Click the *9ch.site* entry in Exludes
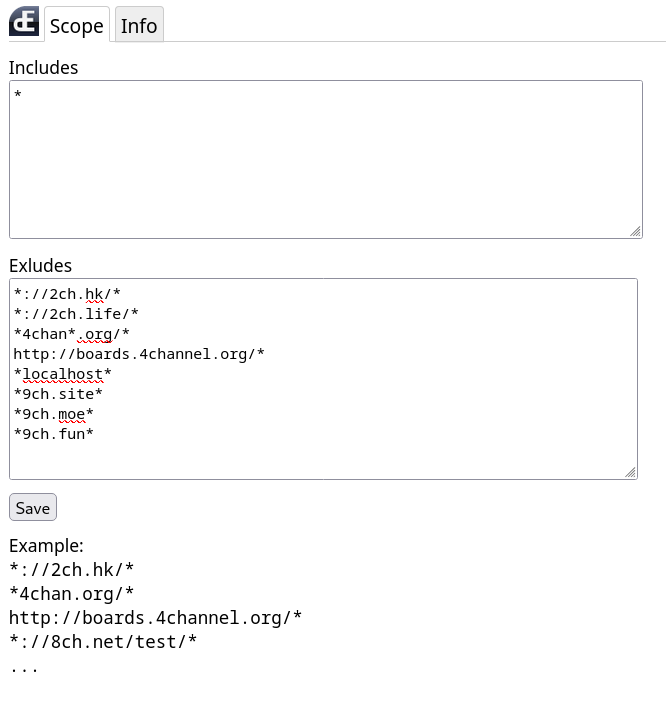Viewport: 666px width, 706px height. 58,394
